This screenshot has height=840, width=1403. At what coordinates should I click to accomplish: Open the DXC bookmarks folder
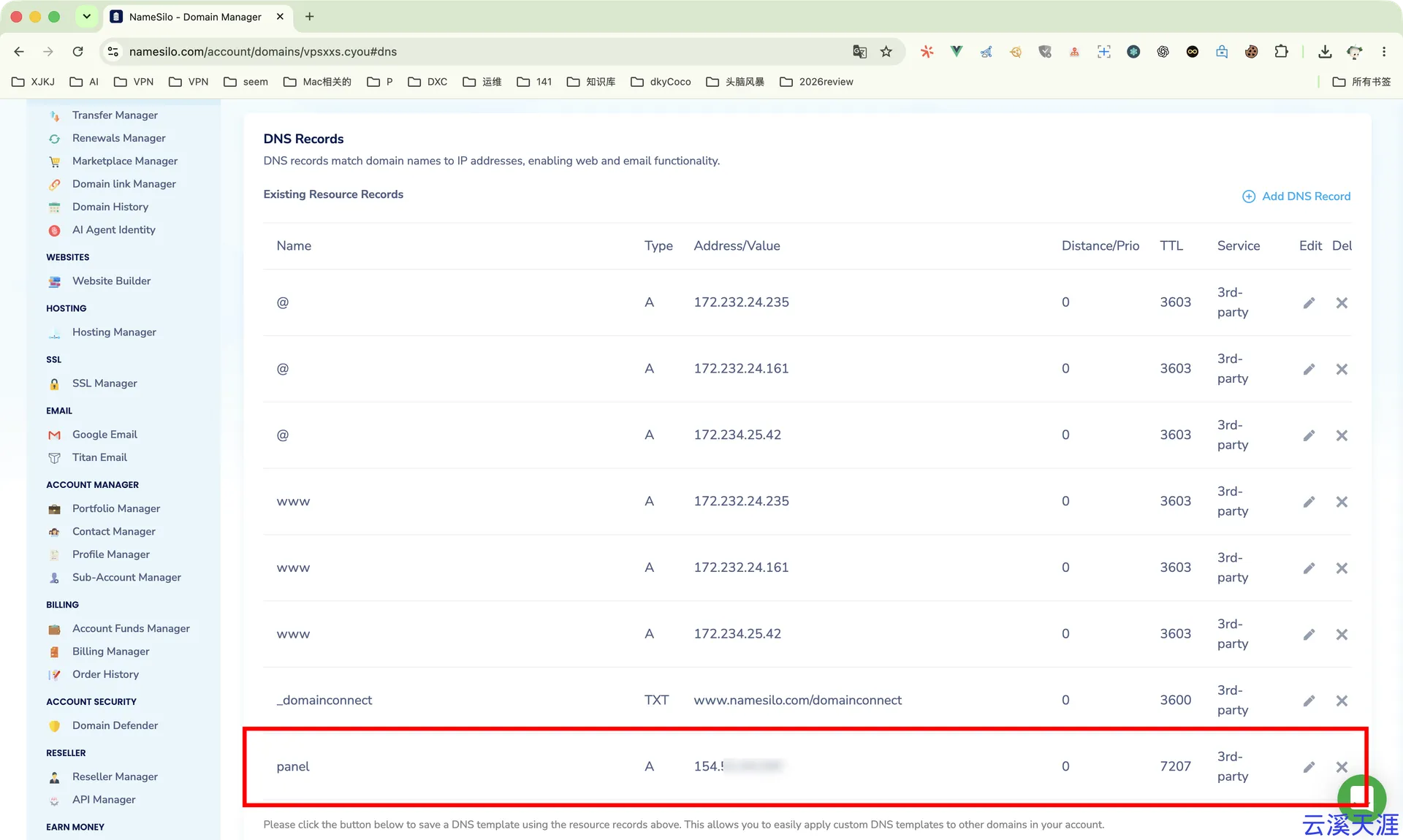(427, 82)
